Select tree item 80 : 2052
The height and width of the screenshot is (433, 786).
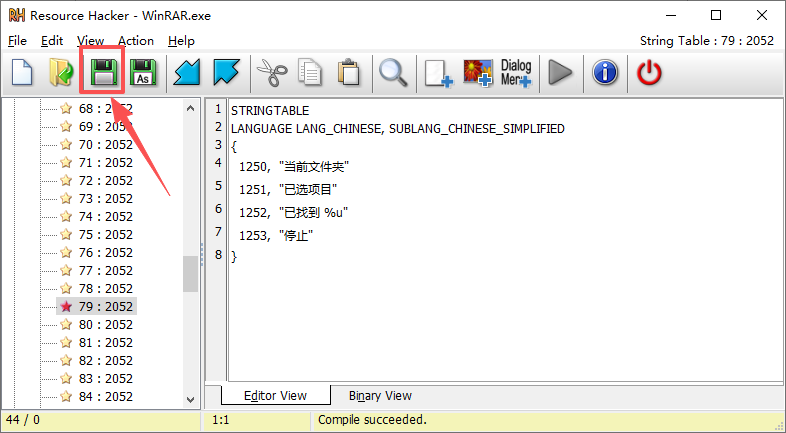[105, 325]
